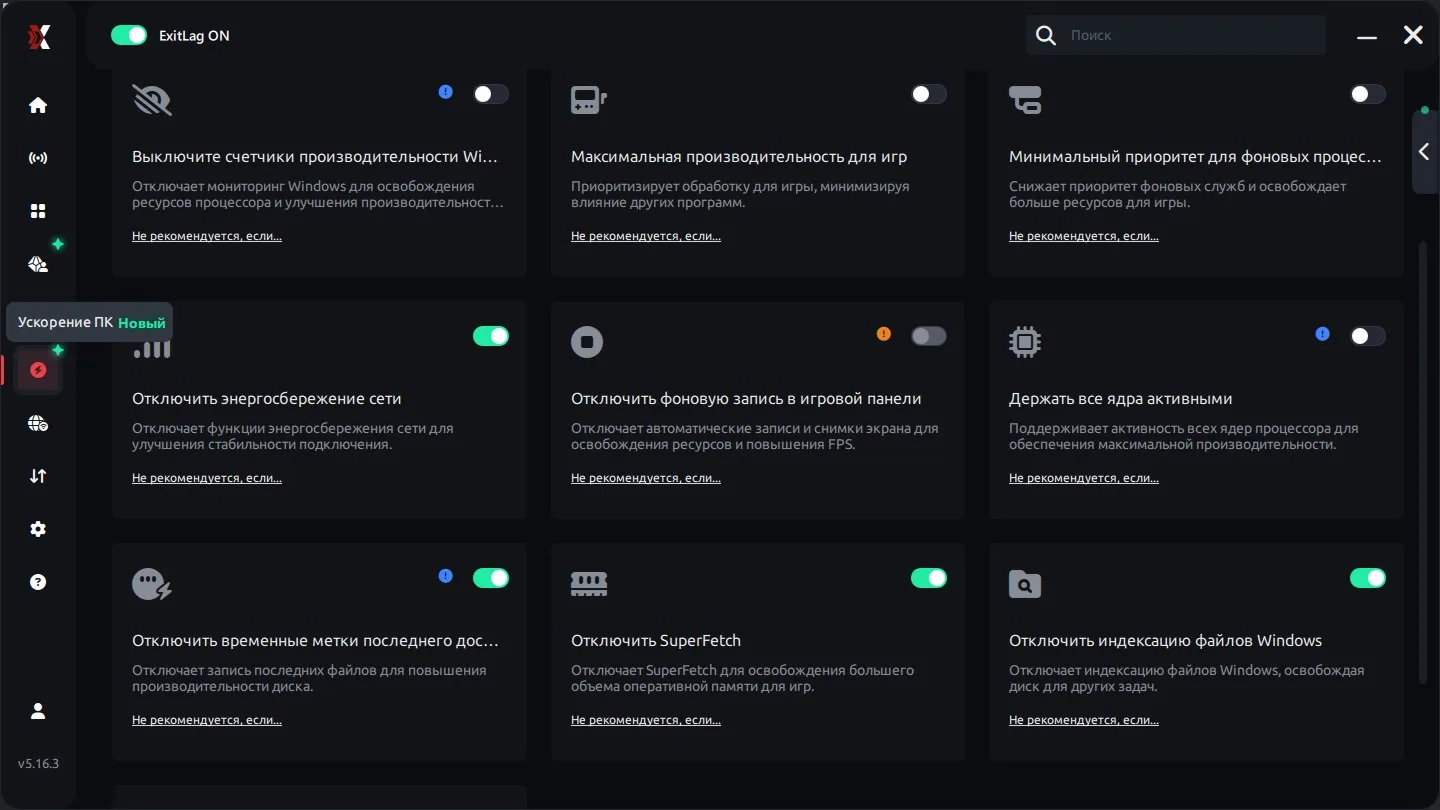This screenshot has height=810, width=1440.
Task: Select the red lightning PC boost icon
Action: coord(38,370)
